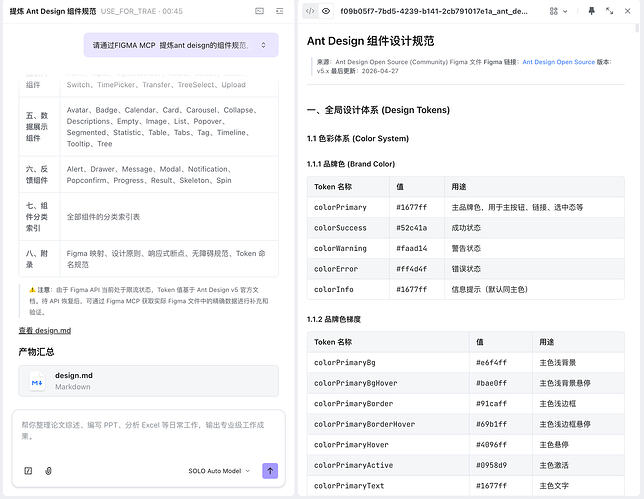
Task: Click the preview panel vertical scrollbar
Action: [637, 28]
